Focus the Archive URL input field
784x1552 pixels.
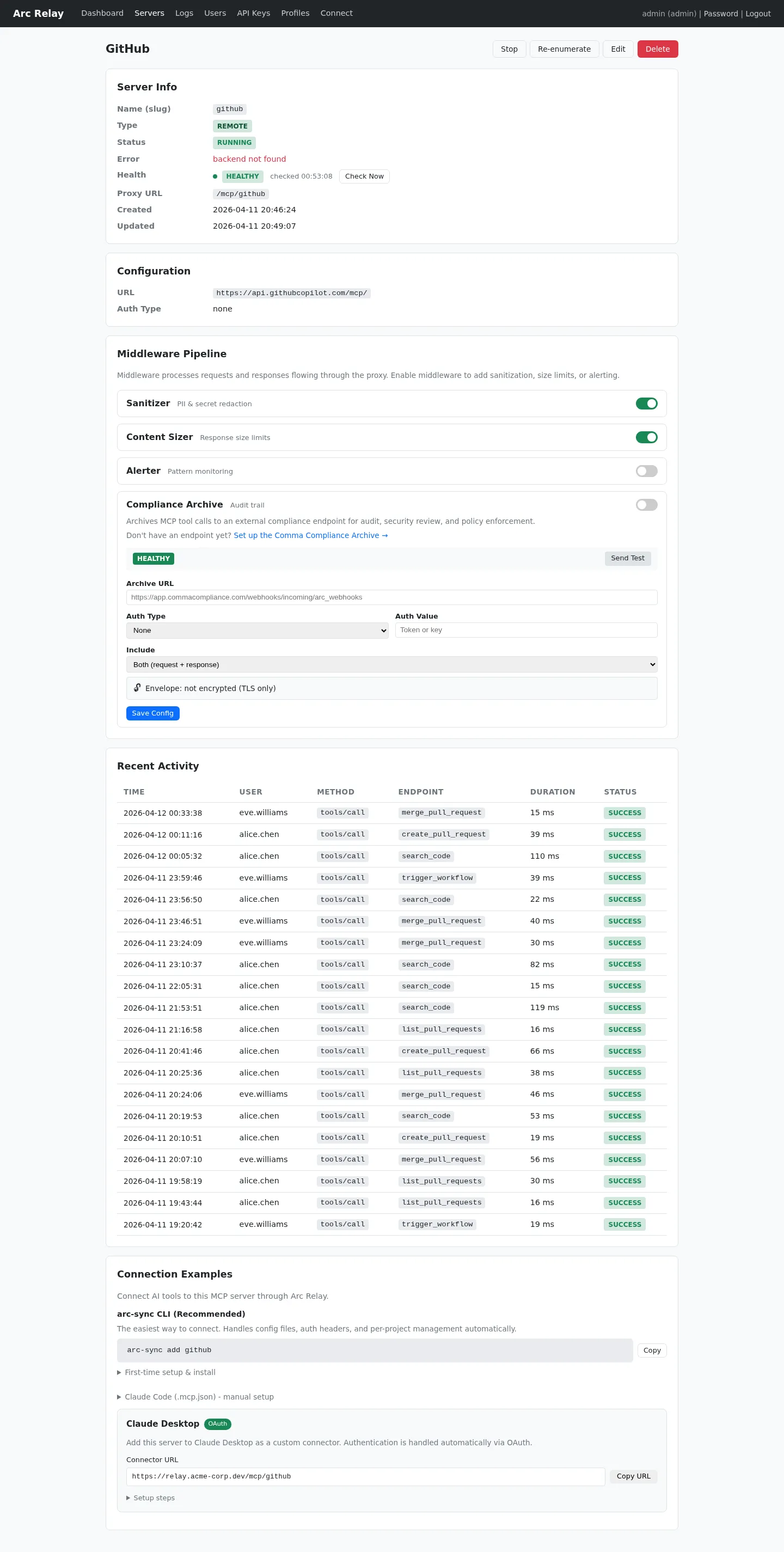[x=391, y=598]
